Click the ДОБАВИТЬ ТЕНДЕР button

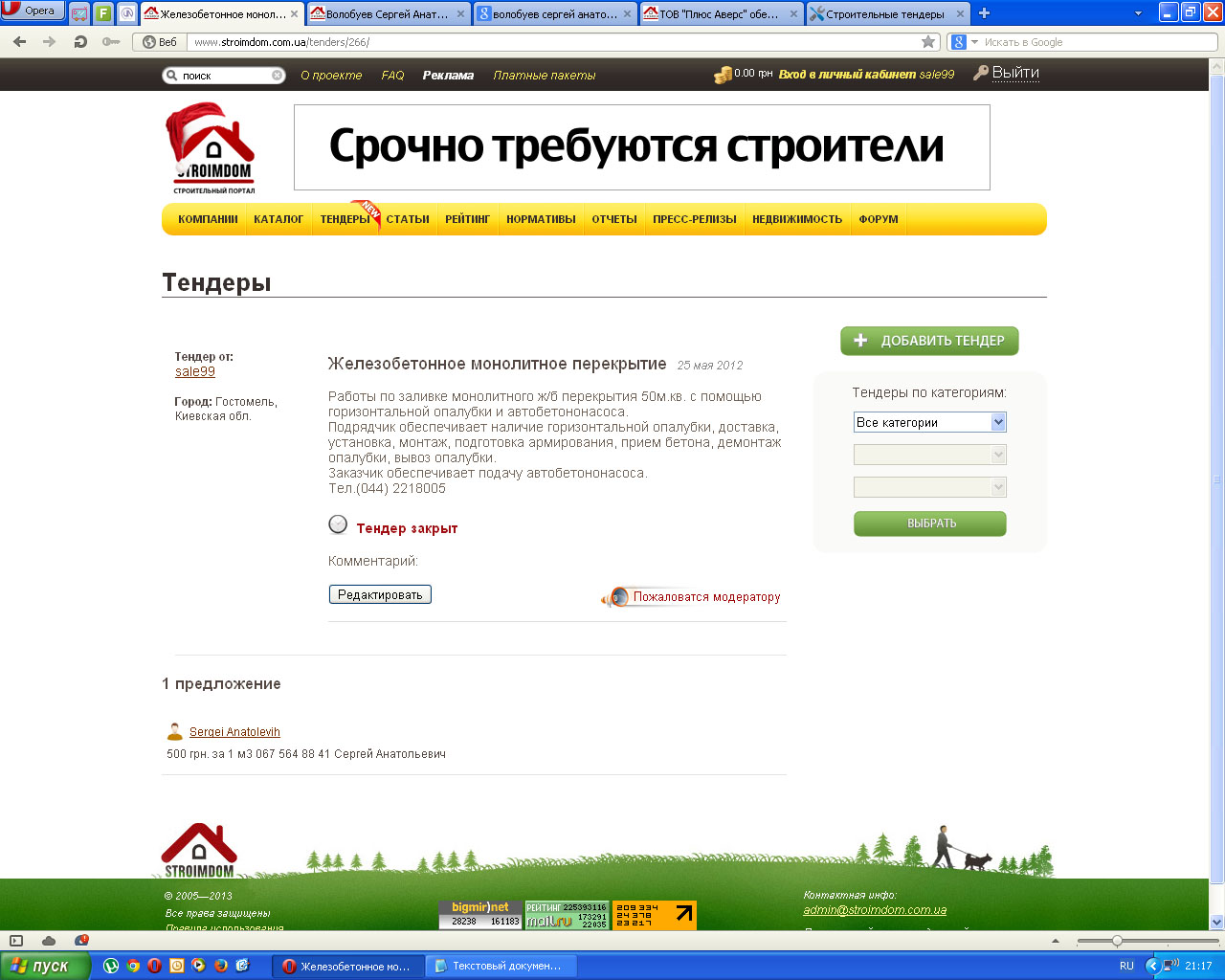[x=929, y=341]
